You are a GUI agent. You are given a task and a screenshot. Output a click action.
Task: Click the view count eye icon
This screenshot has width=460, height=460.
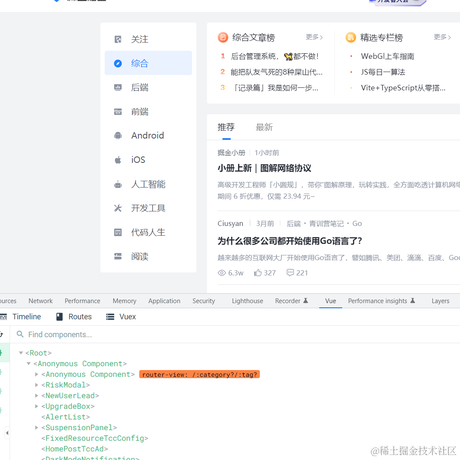coord(222,273)
